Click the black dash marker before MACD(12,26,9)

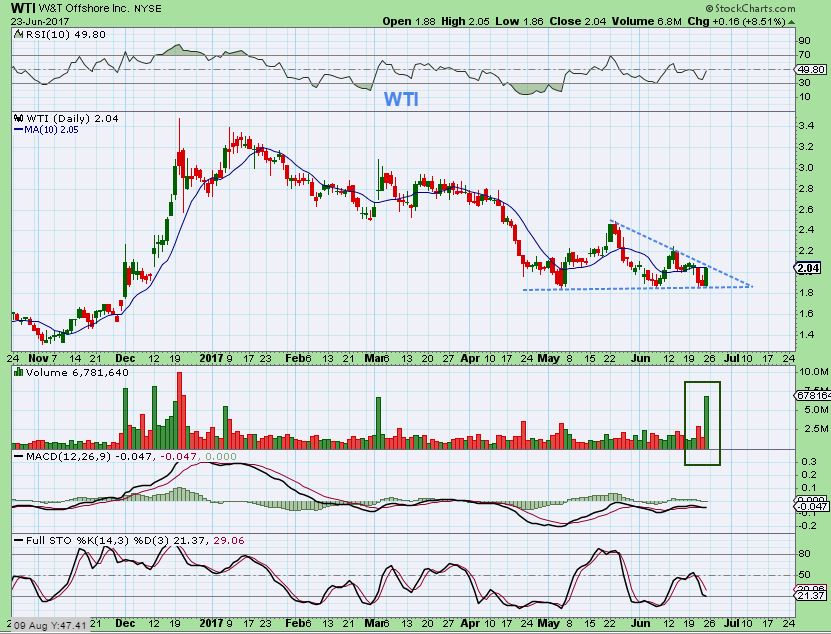click(19, 456)
